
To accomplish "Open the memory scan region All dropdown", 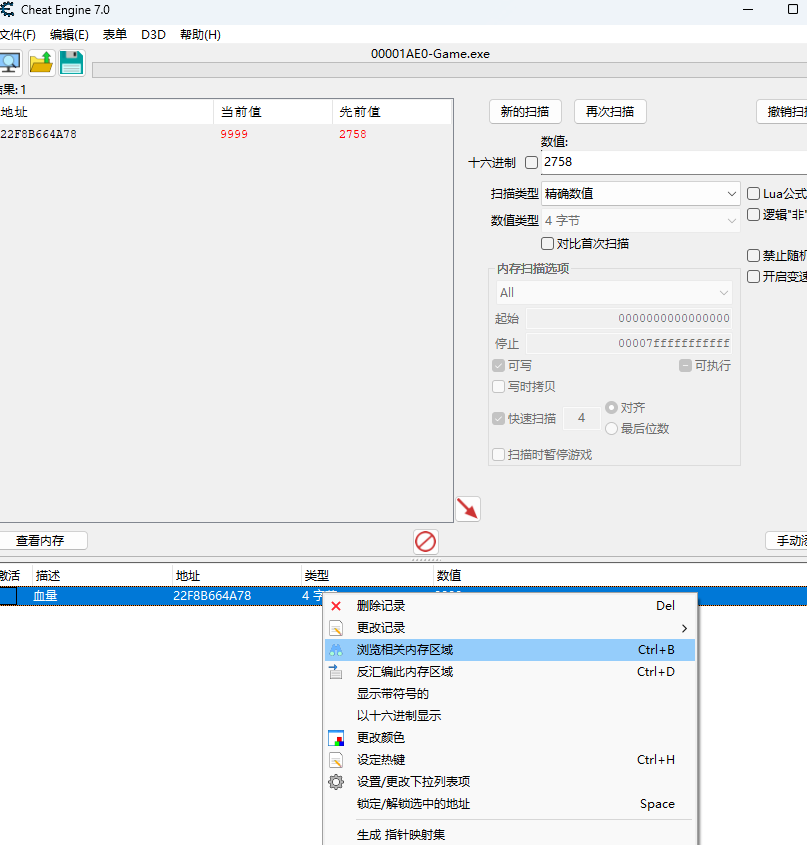I will (614, 293).
